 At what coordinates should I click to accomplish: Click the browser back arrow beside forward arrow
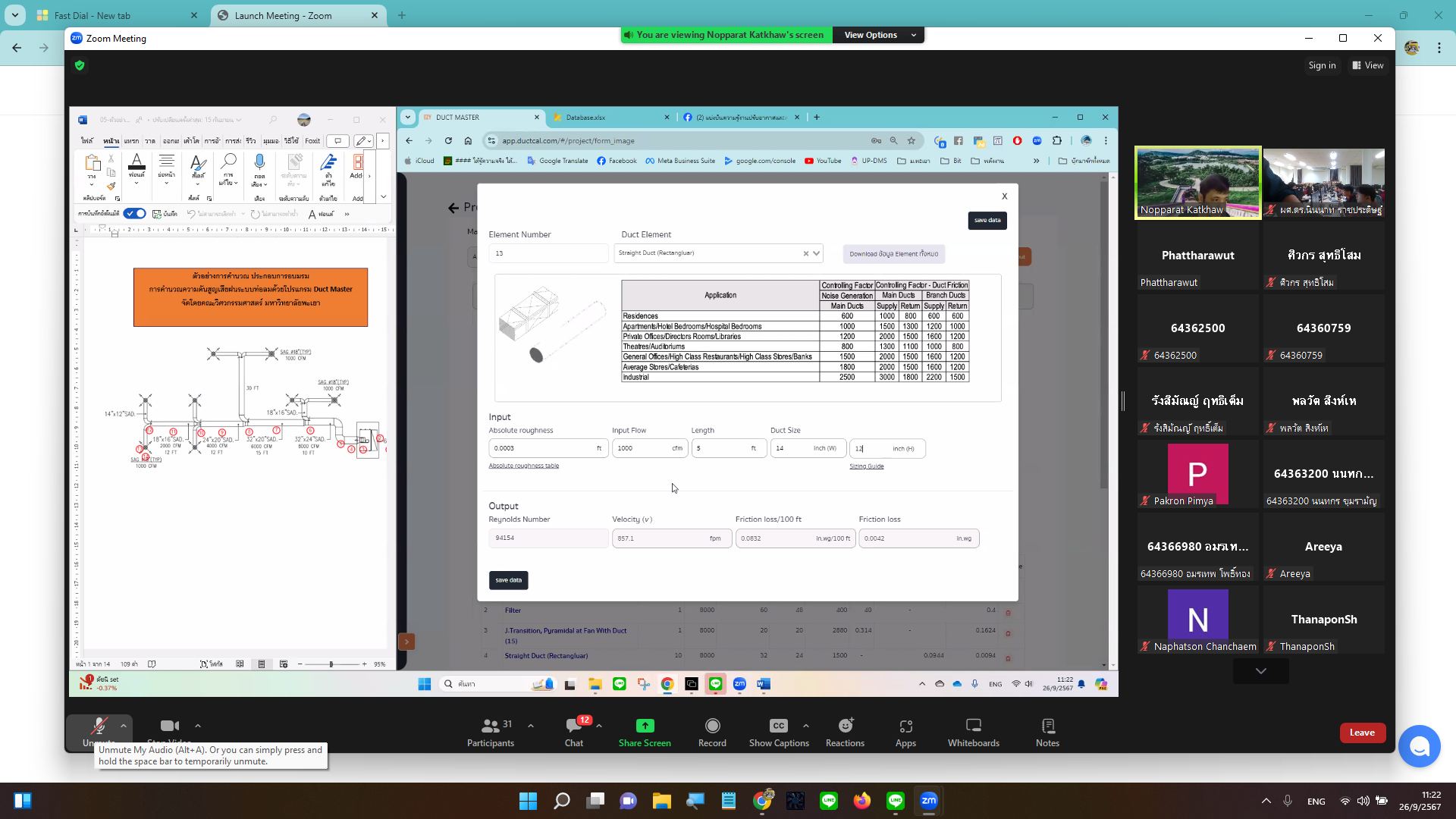17,48
